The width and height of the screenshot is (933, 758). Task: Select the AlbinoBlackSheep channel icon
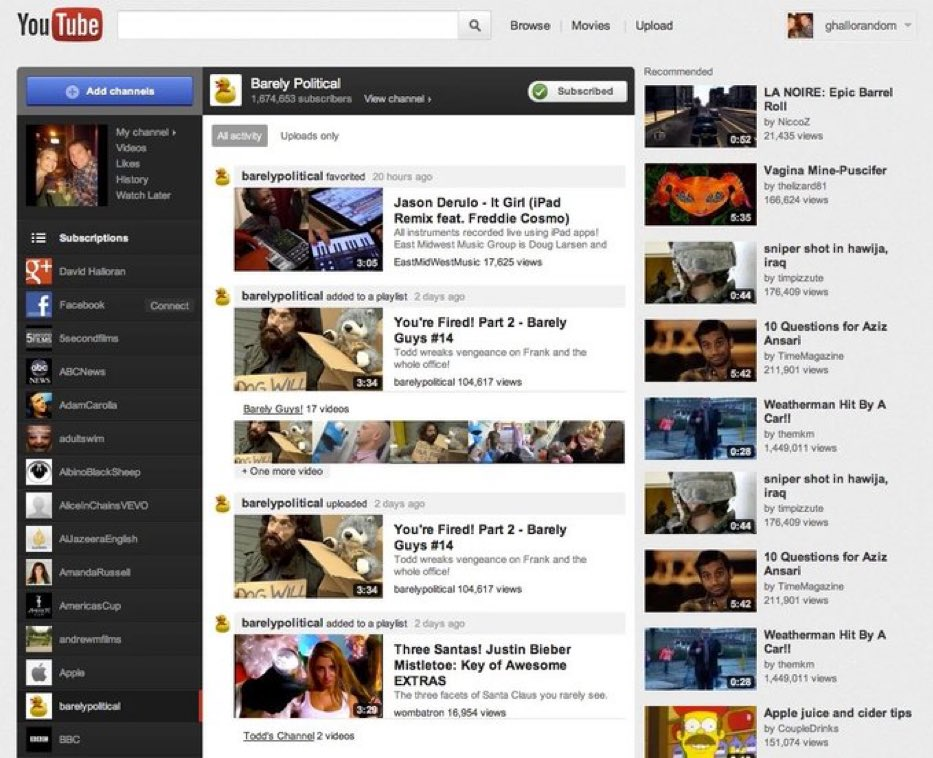tap(39, 472)
